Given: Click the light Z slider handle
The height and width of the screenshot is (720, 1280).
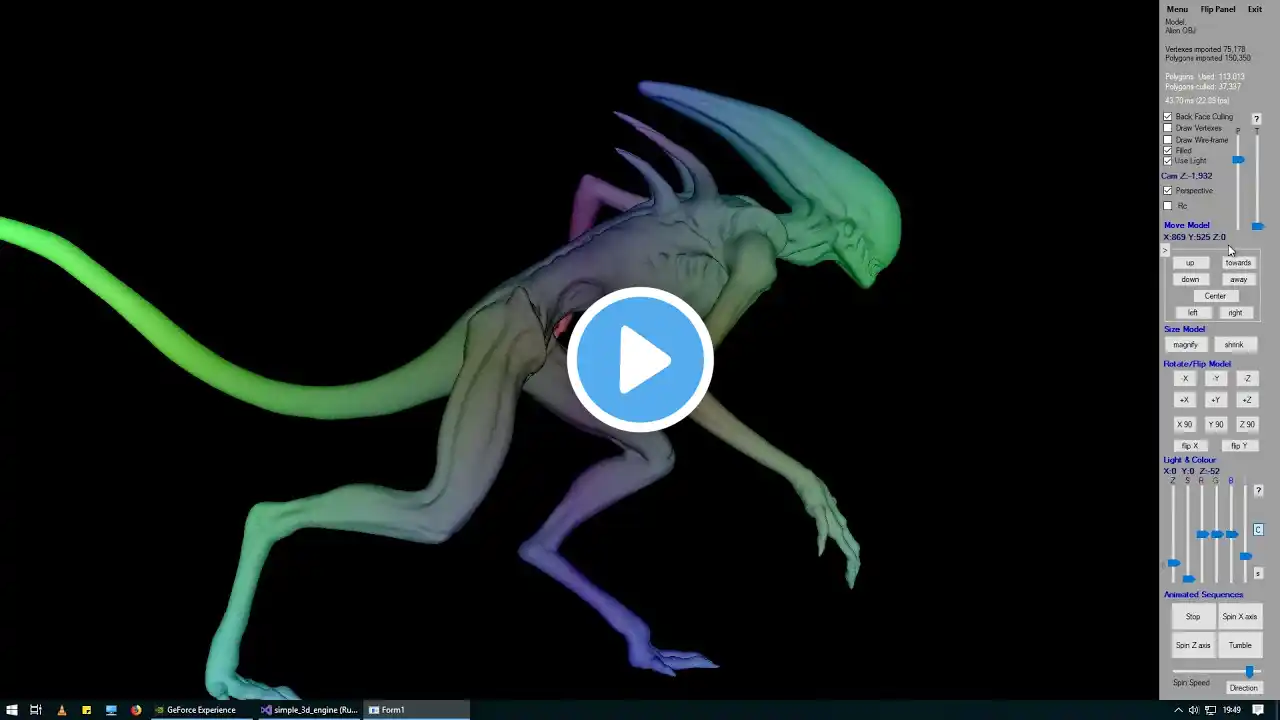Looking at the screenshot, I should tap(1173, 563).
